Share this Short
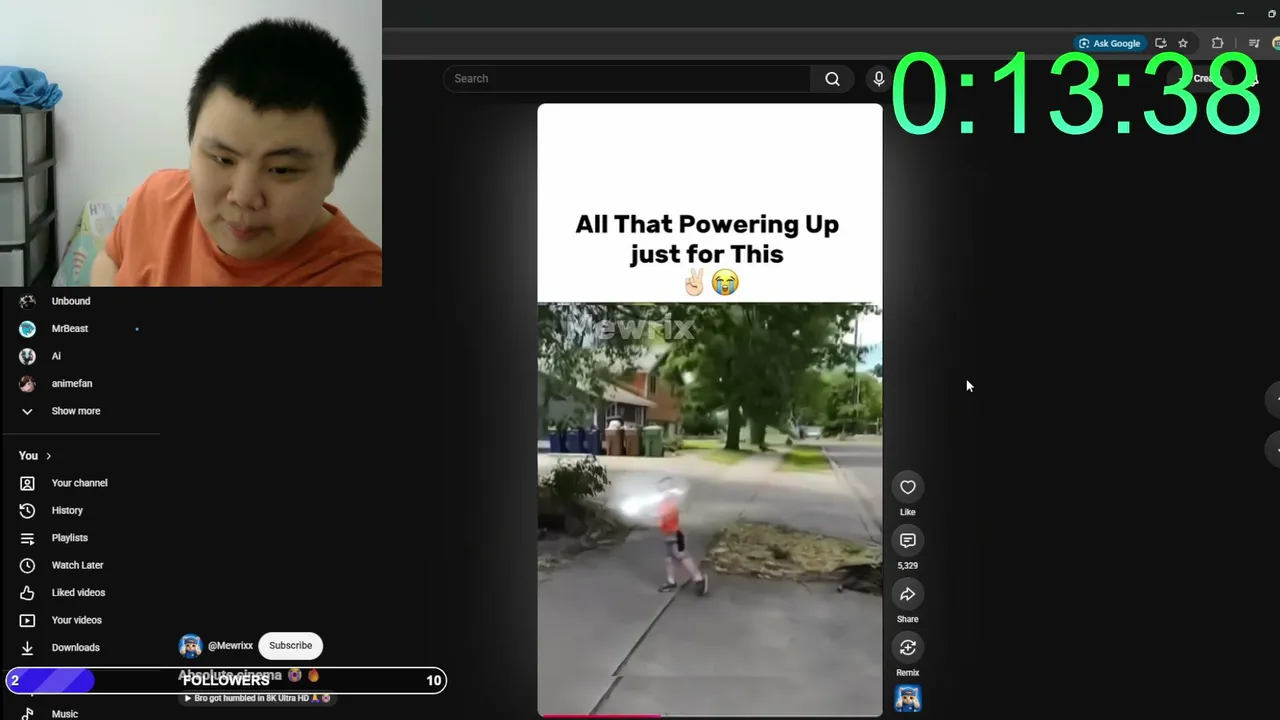This screenshot has width=1280, height=720. click(907, 594)
